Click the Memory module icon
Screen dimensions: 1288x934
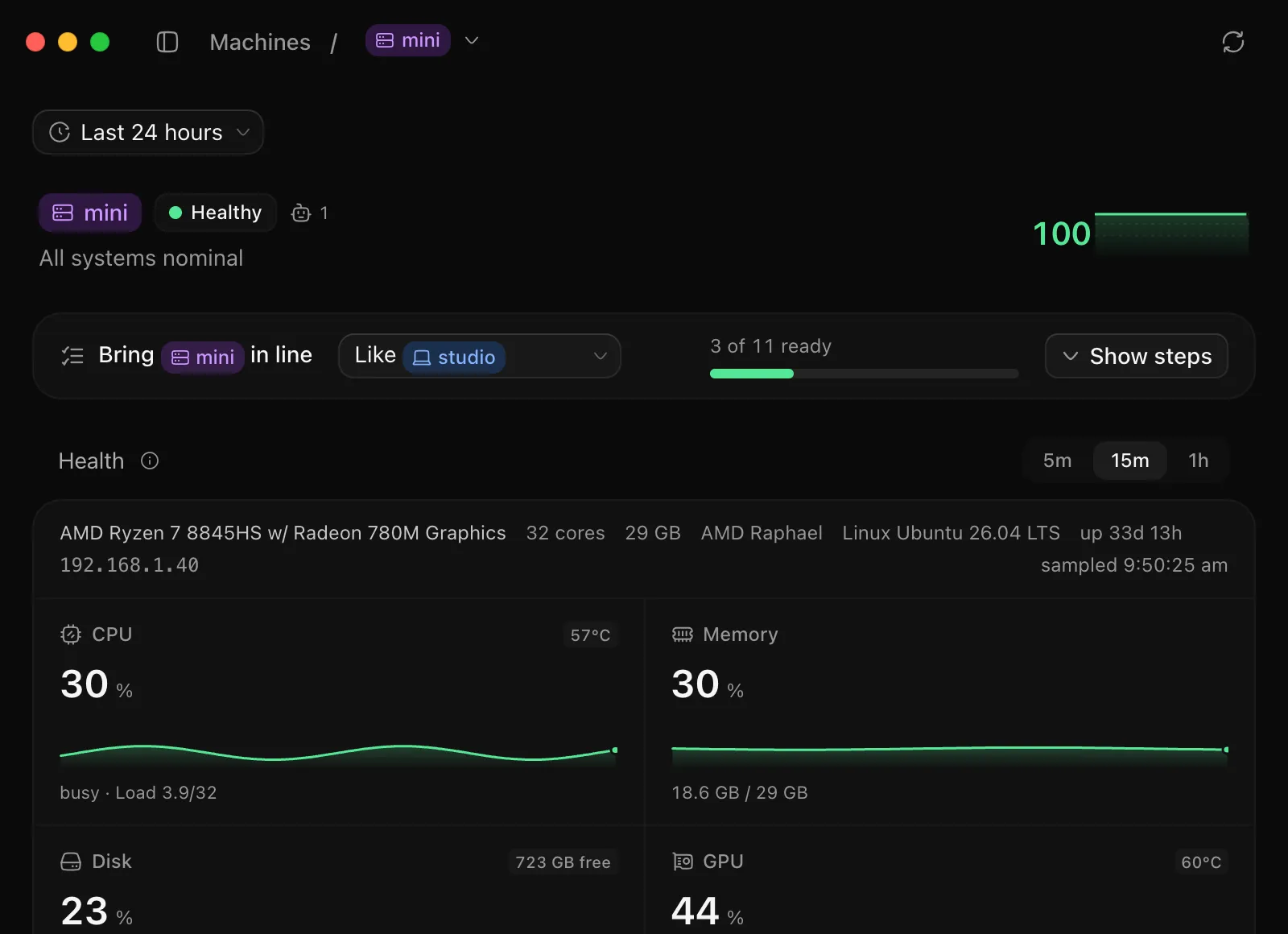pyautogui.click(x=683, y=634)
